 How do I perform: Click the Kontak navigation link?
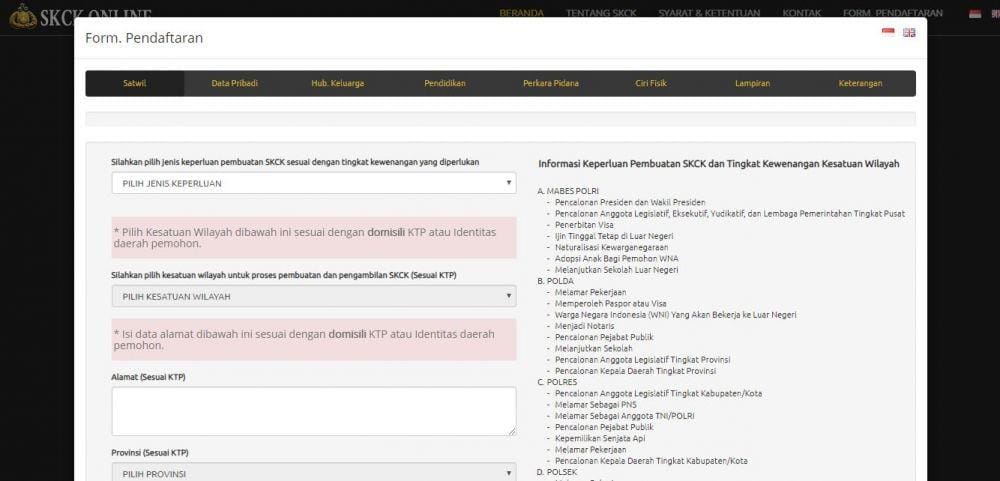pyautogui.click(x=801, y=13)
